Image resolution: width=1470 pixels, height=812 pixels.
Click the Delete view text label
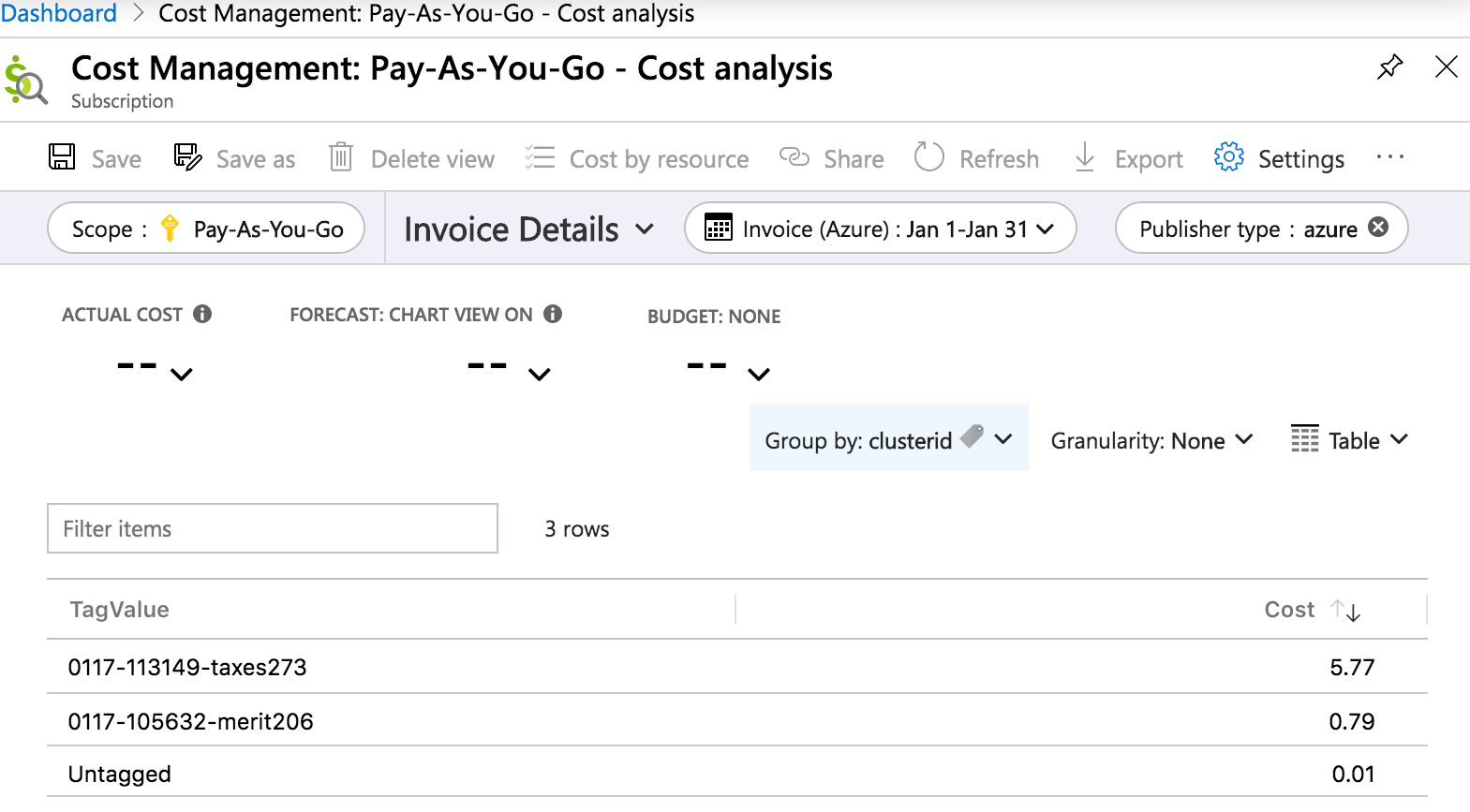(x=433, y=159)
